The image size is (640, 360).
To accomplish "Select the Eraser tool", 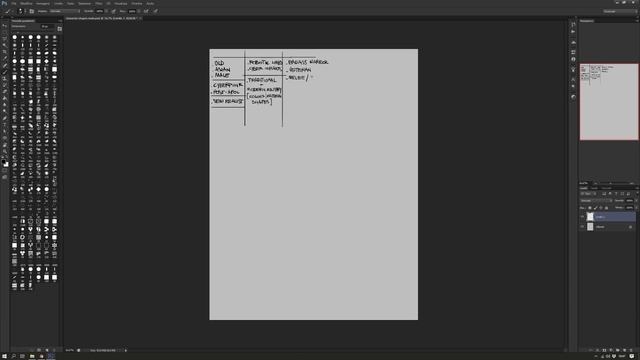I will click(4, 91).
